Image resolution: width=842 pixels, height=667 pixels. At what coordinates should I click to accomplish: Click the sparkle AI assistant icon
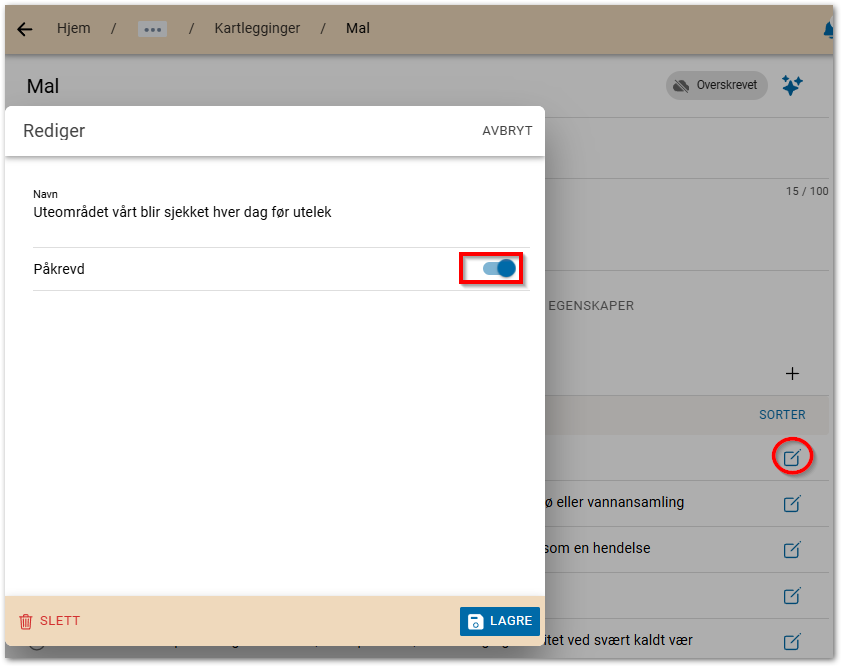[x=792, y=86]
